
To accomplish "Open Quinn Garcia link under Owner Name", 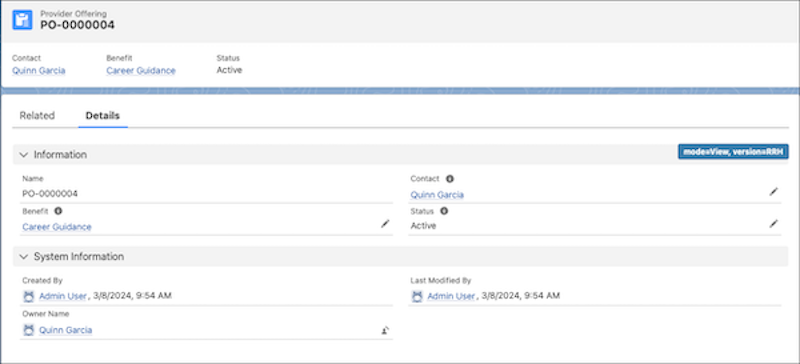I will pos(66,330).
